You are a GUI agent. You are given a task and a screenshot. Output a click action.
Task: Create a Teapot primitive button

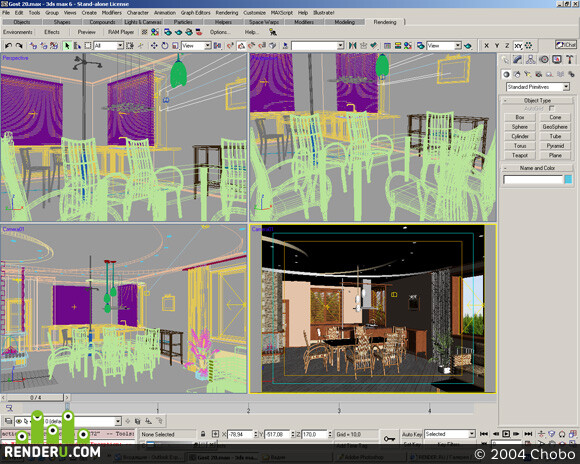[520, 155]
